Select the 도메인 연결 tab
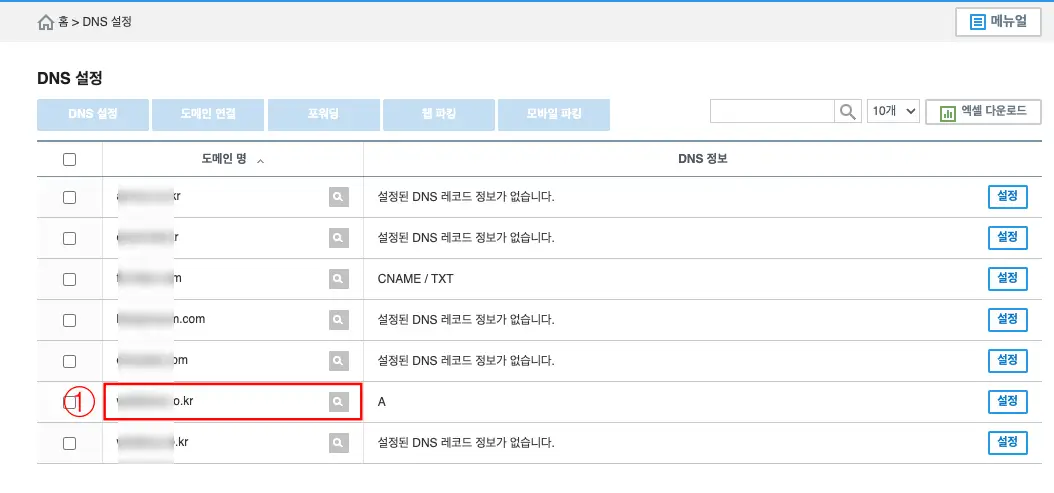Viewport: 1054px width, 493px height. pyautogui.click(x=208, y=115)
